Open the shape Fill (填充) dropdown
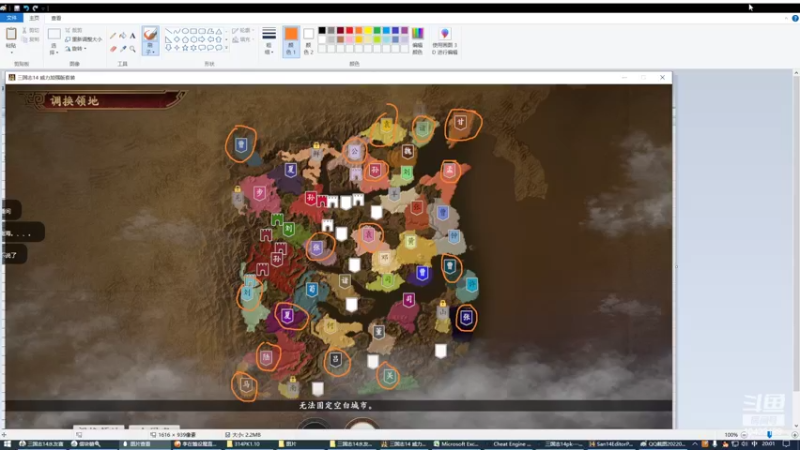The image size is (800, 450). [243, 39]
